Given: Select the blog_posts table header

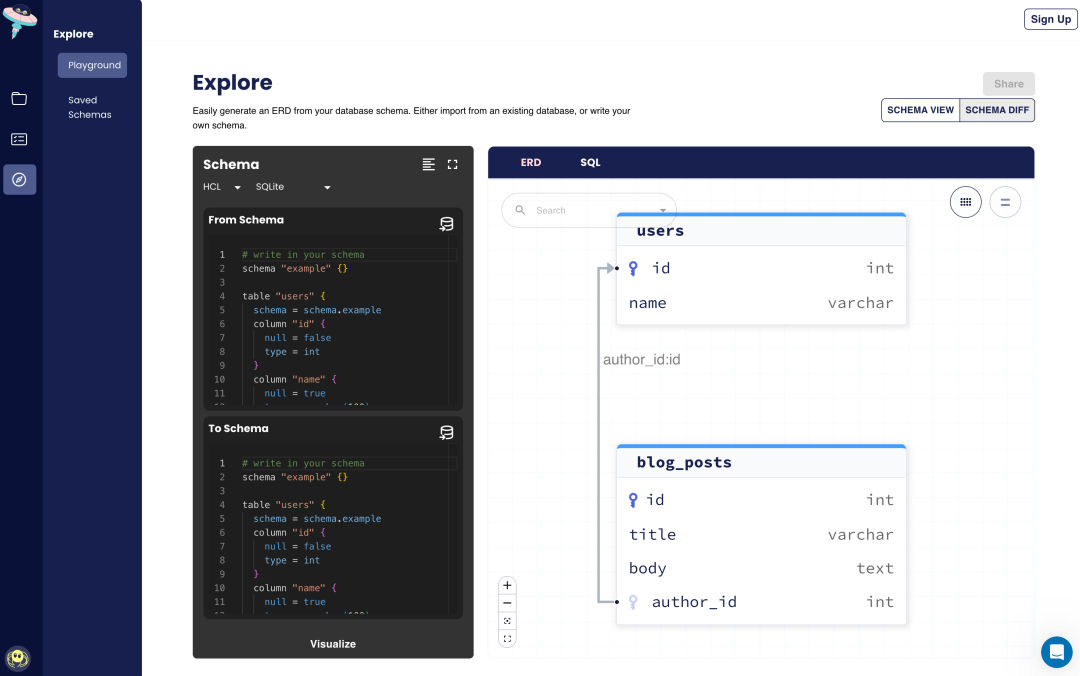Looking at the screenshot, I should [x=761, y=462].
